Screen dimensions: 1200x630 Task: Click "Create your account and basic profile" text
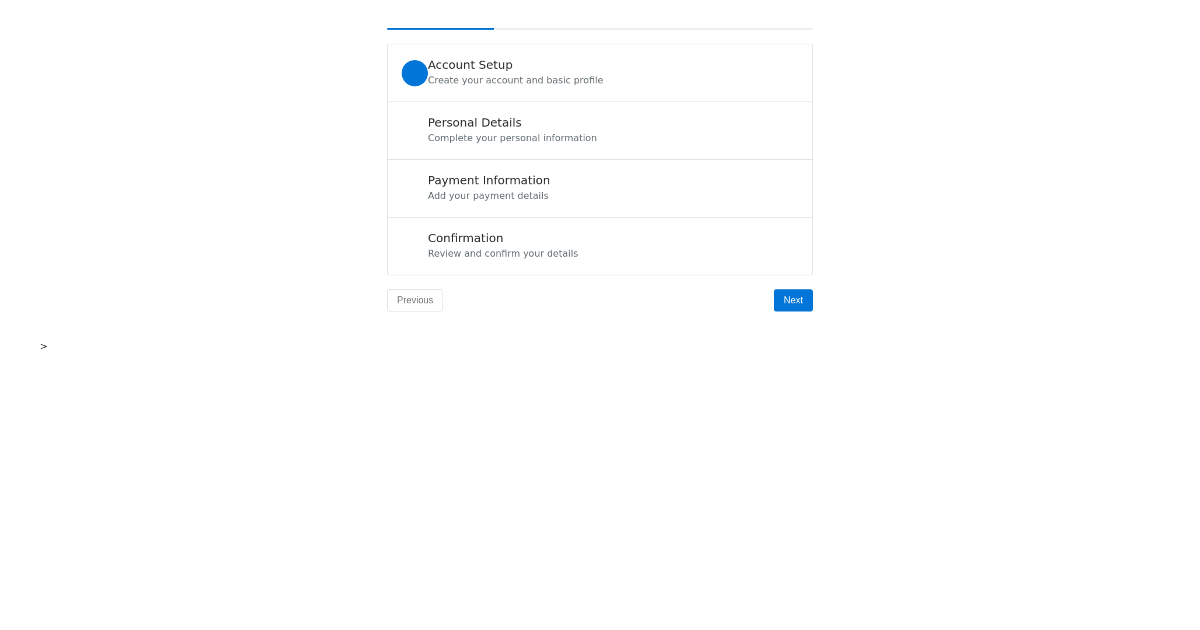tap(515, 80)
